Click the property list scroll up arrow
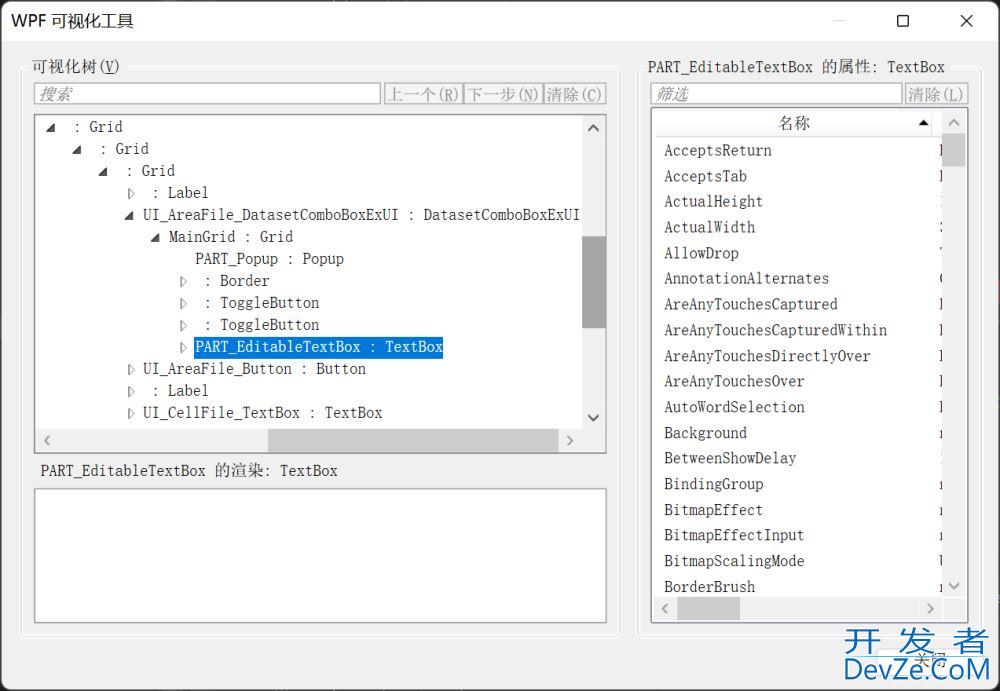Viewport: 1000px width, 691px height. tap(954, 123)
